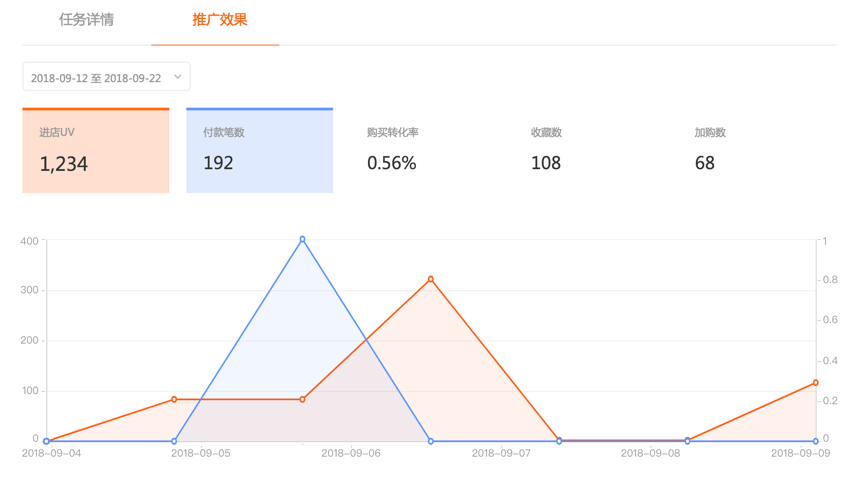The image size is (865, 497).
Task: Select the 购买转化率 metric card
Action: click(424, 151)
